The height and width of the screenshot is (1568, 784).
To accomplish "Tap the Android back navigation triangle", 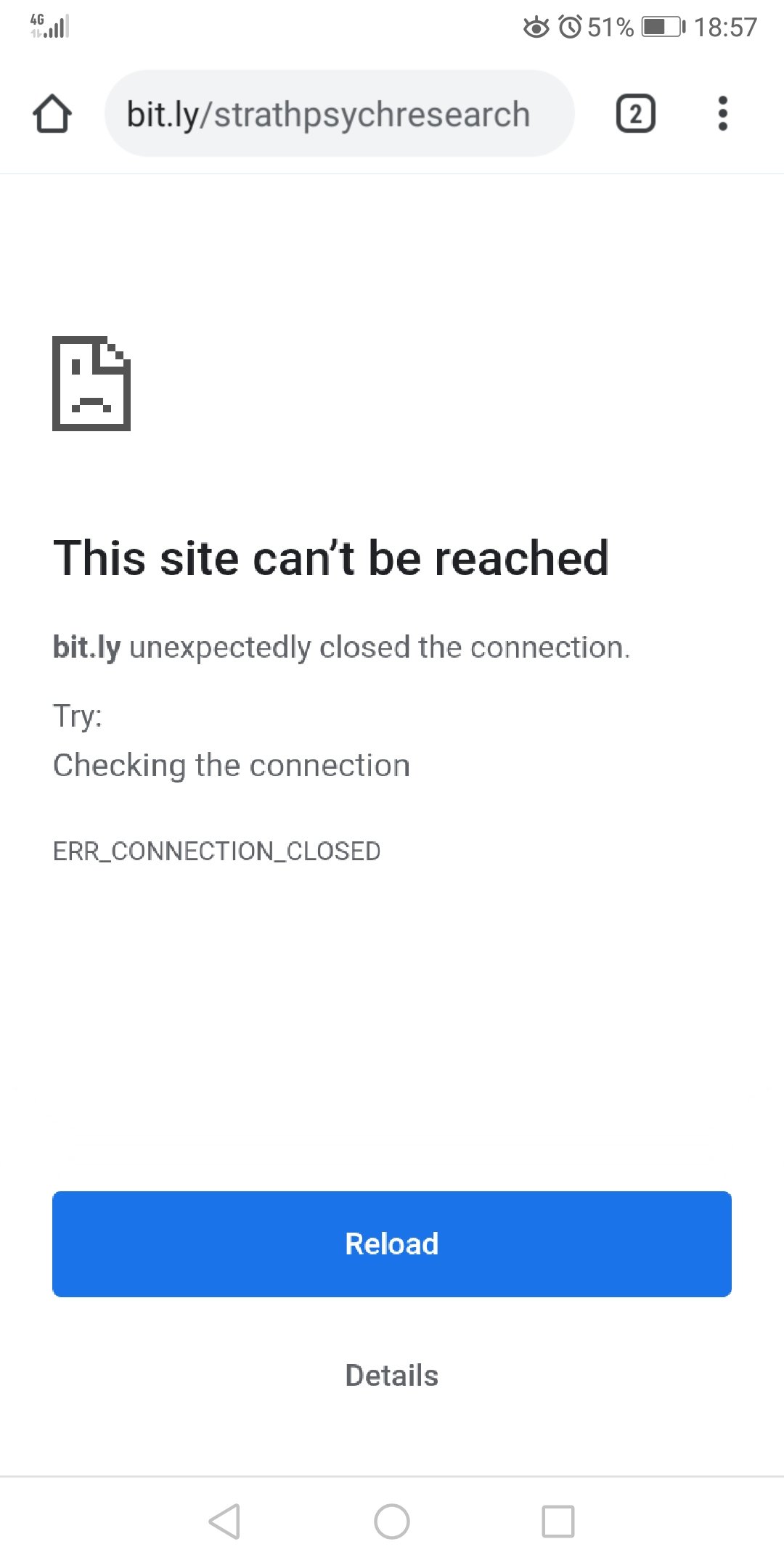I will 225,1521.
